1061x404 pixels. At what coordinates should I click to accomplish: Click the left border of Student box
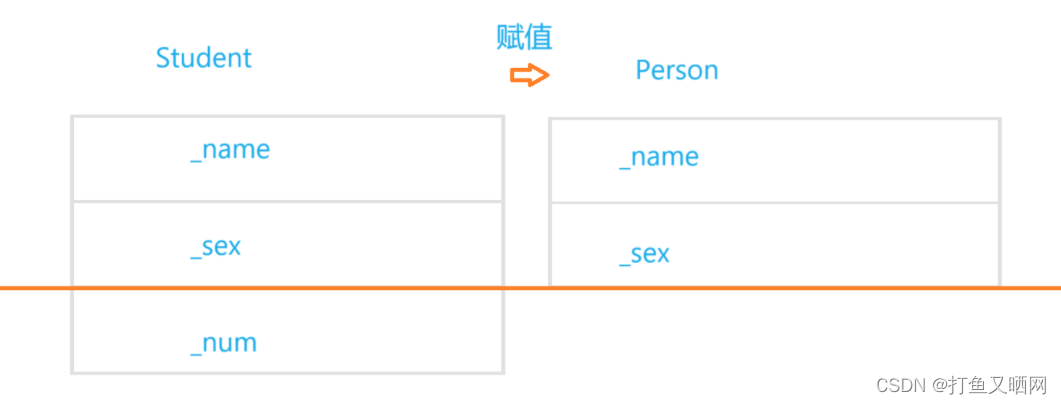click(72, 244)
